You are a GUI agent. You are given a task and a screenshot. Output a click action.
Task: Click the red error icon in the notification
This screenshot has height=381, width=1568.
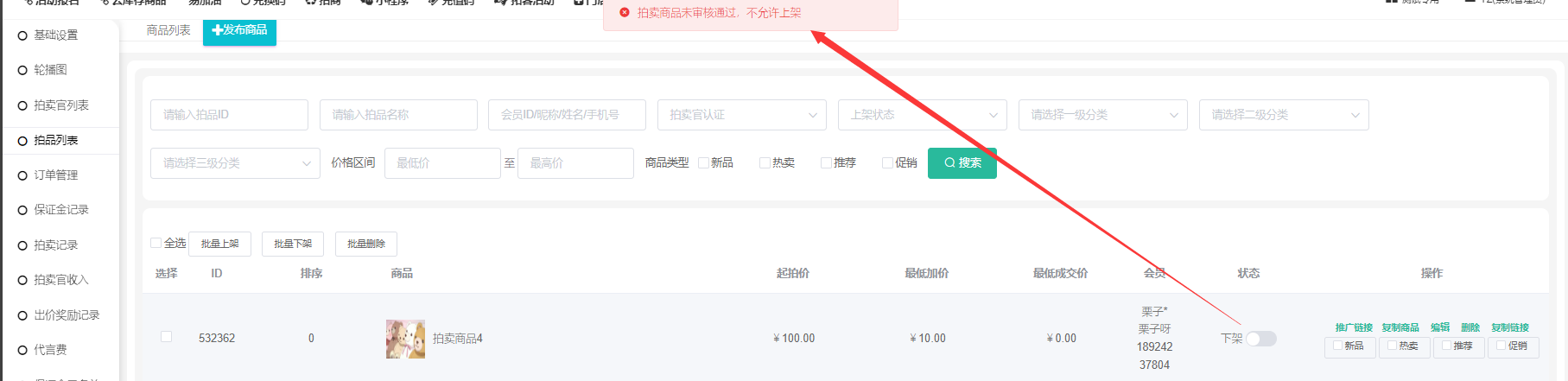625,13
